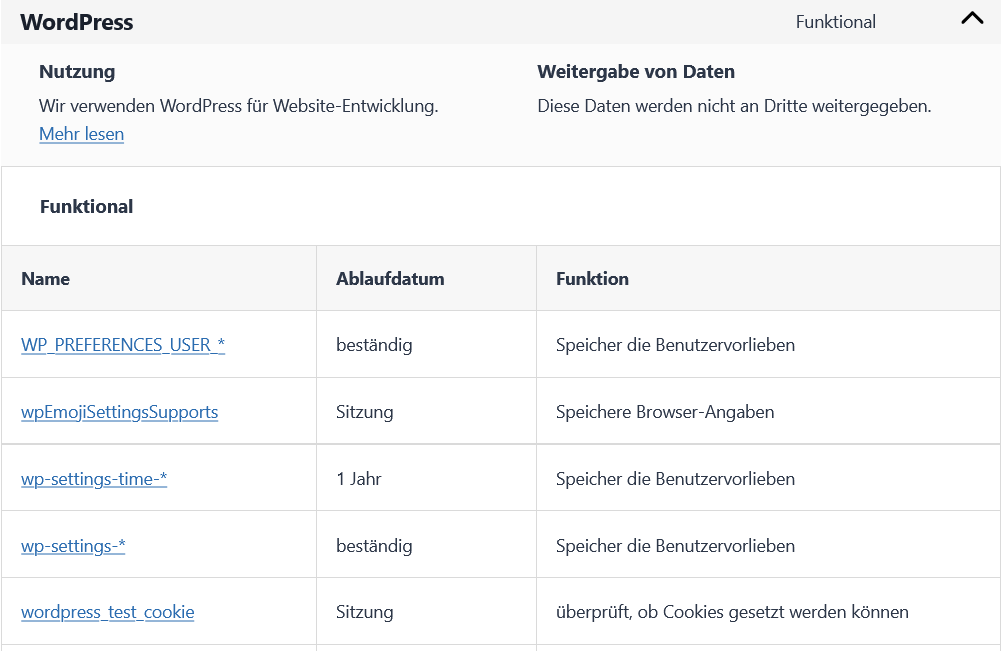Click the 1 Jahr expiry cell

click(359, 479)
